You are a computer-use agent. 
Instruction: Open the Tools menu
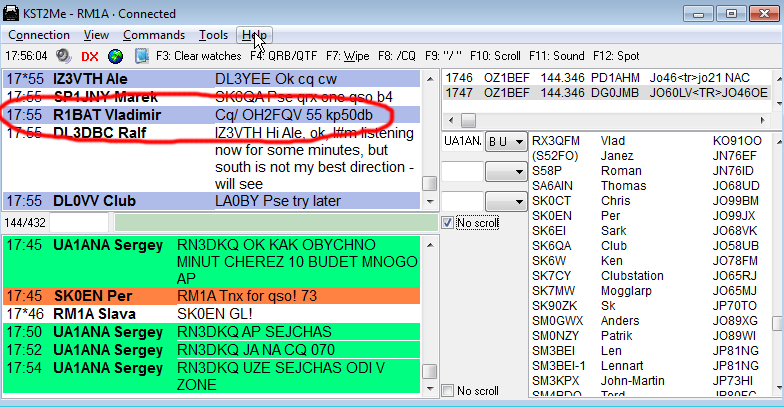(213, 35)
